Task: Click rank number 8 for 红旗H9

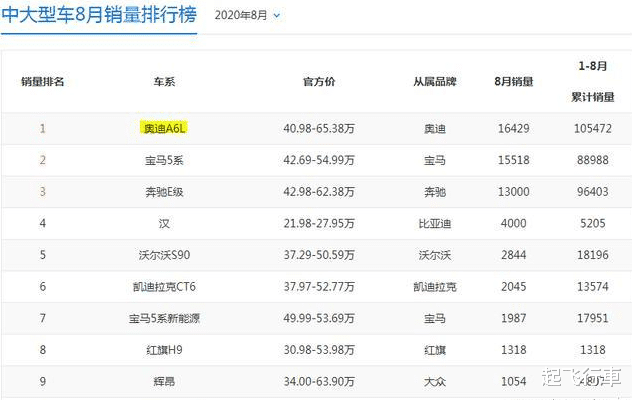Action: (x=42, y=350)
